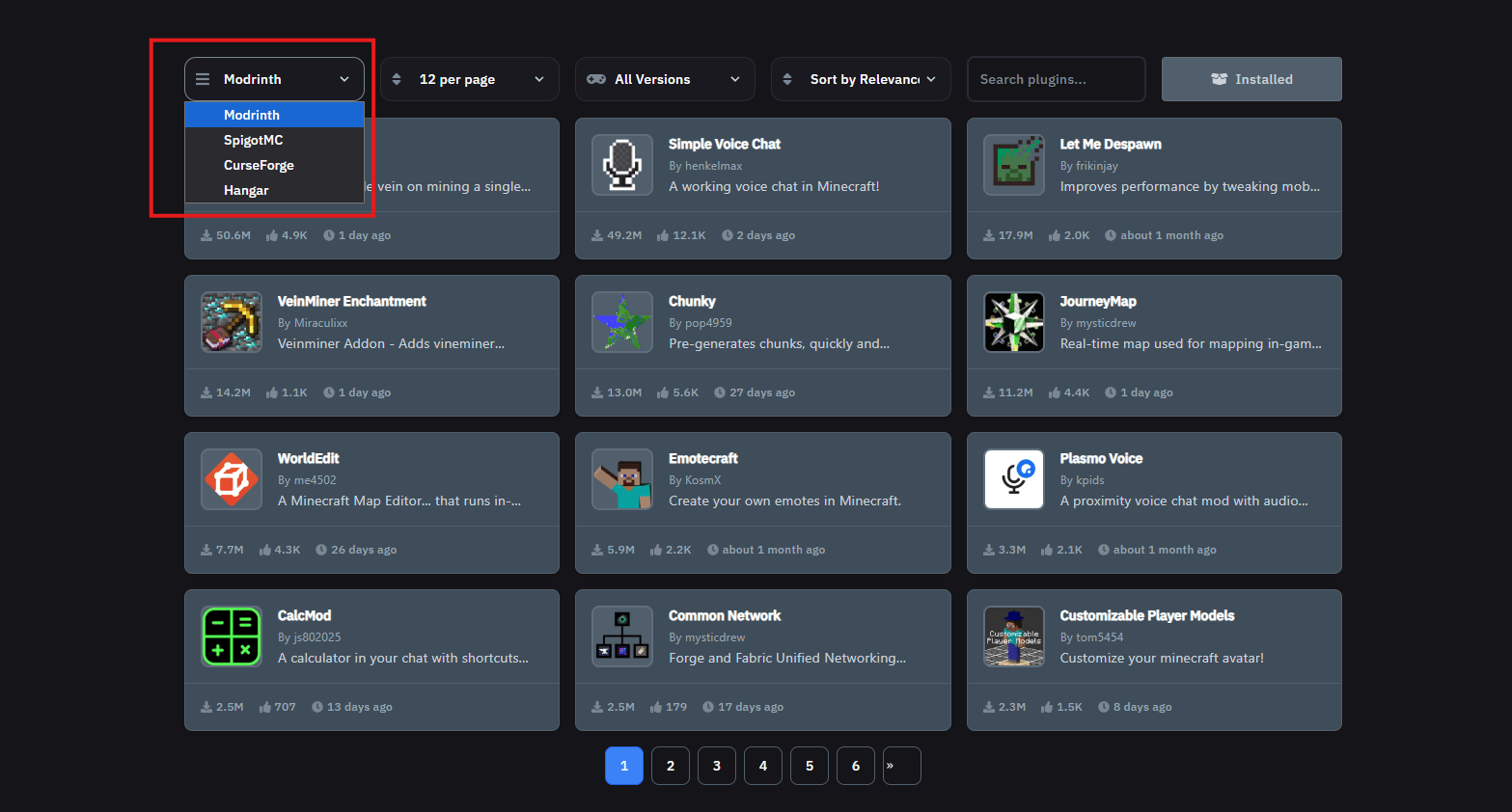The height and width of the screenshot is (812, 1512).
Task: Click author text 'By frikinjay'
Action: point(1089,166)
